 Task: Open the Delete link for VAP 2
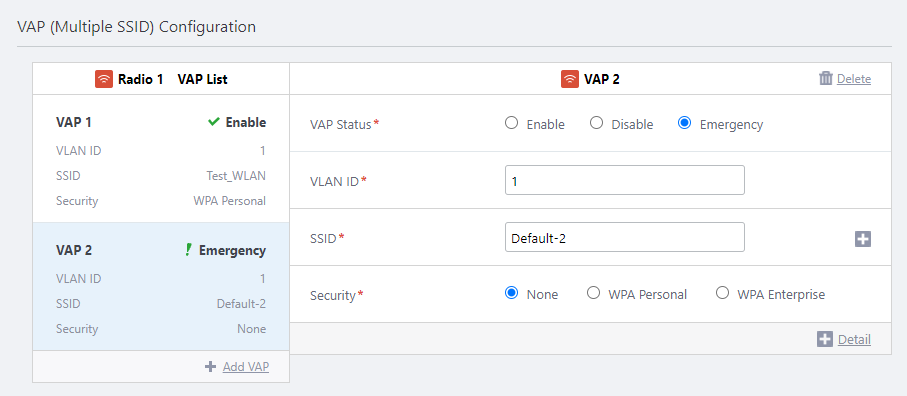coord(854,79)
